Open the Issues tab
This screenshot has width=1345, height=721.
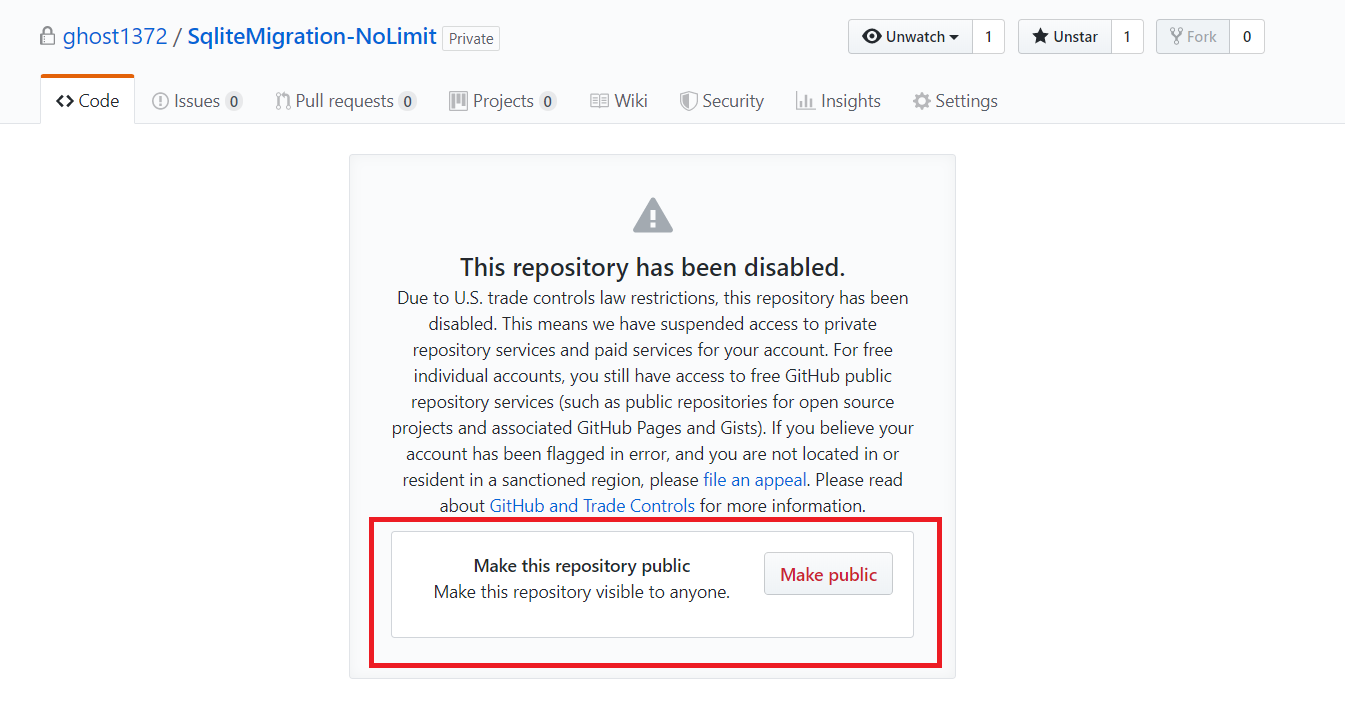tap(197, 101)
